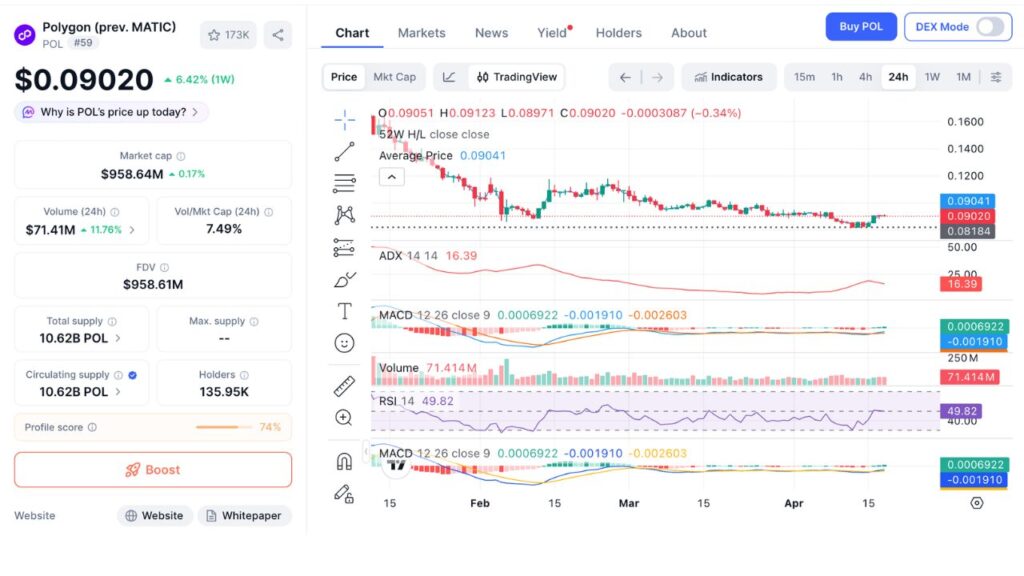Open the Holders tab
The height and width of the screenshot is (576, 1024).
click(x=618, y=32)
